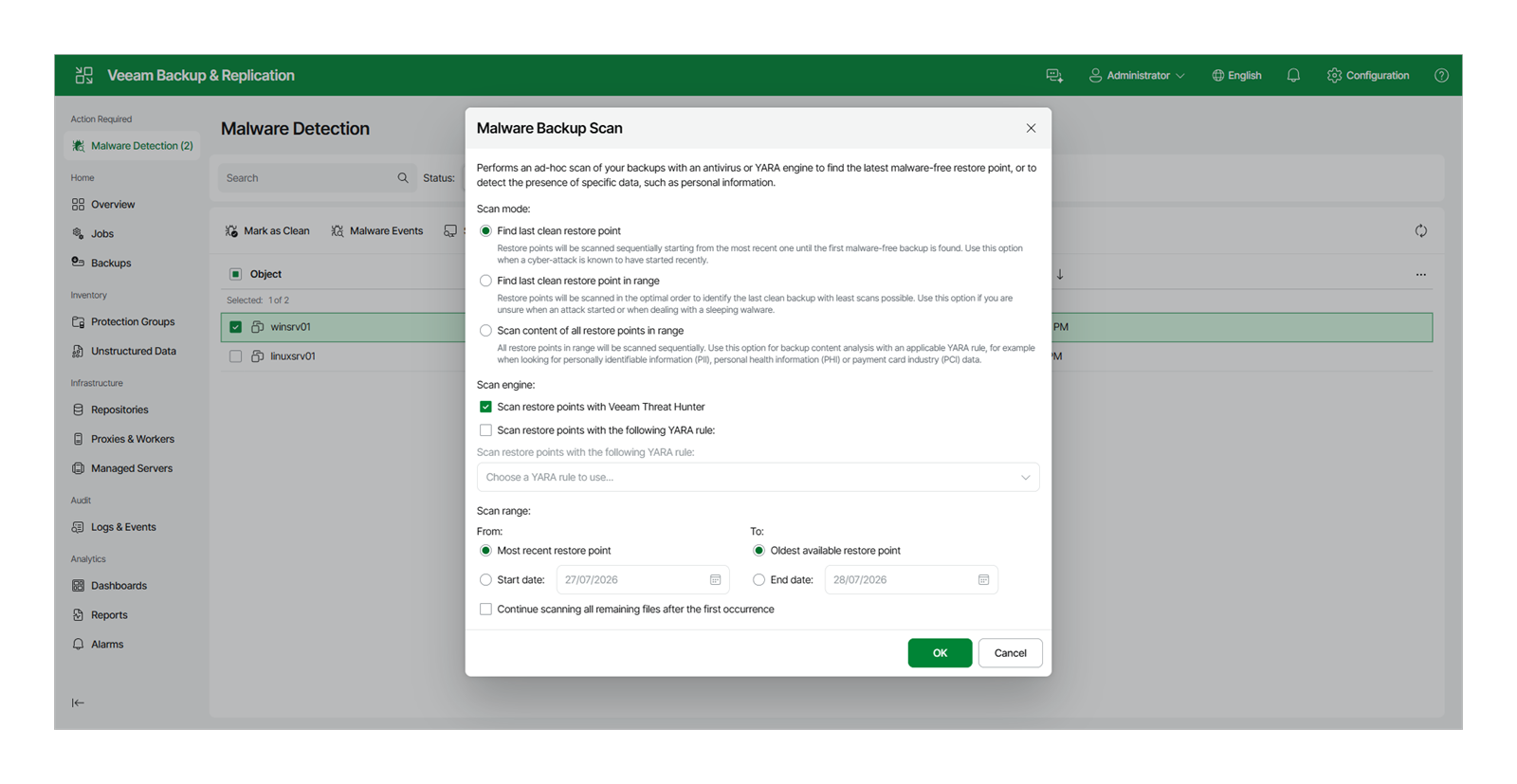Click the monitor icon in the header
Screen dimensions: 1517x784
click(1054, 75)
